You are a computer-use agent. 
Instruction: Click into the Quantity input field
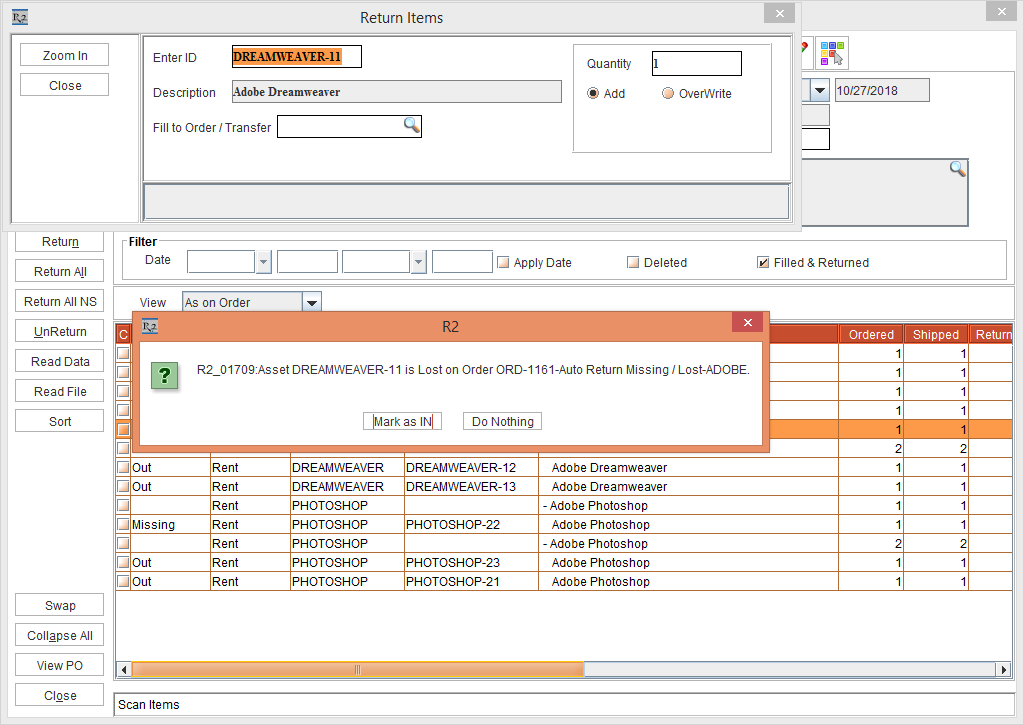696,64
